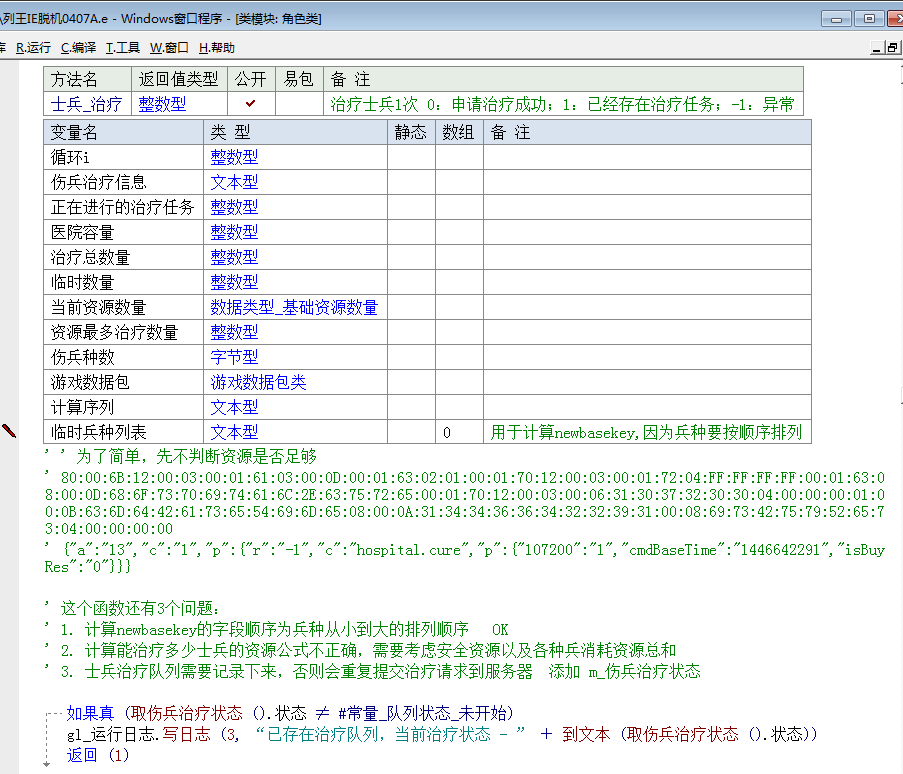Click the 游戏数据包类 type link
This screenshot has width=903, height=774.
click(x=258, y=382)
